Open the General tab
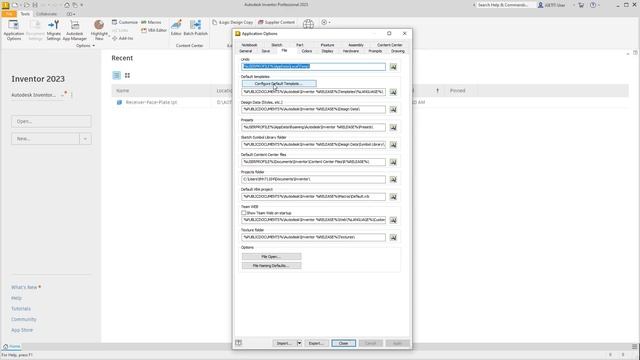640x360 pixels. click(x=246, y=51)
